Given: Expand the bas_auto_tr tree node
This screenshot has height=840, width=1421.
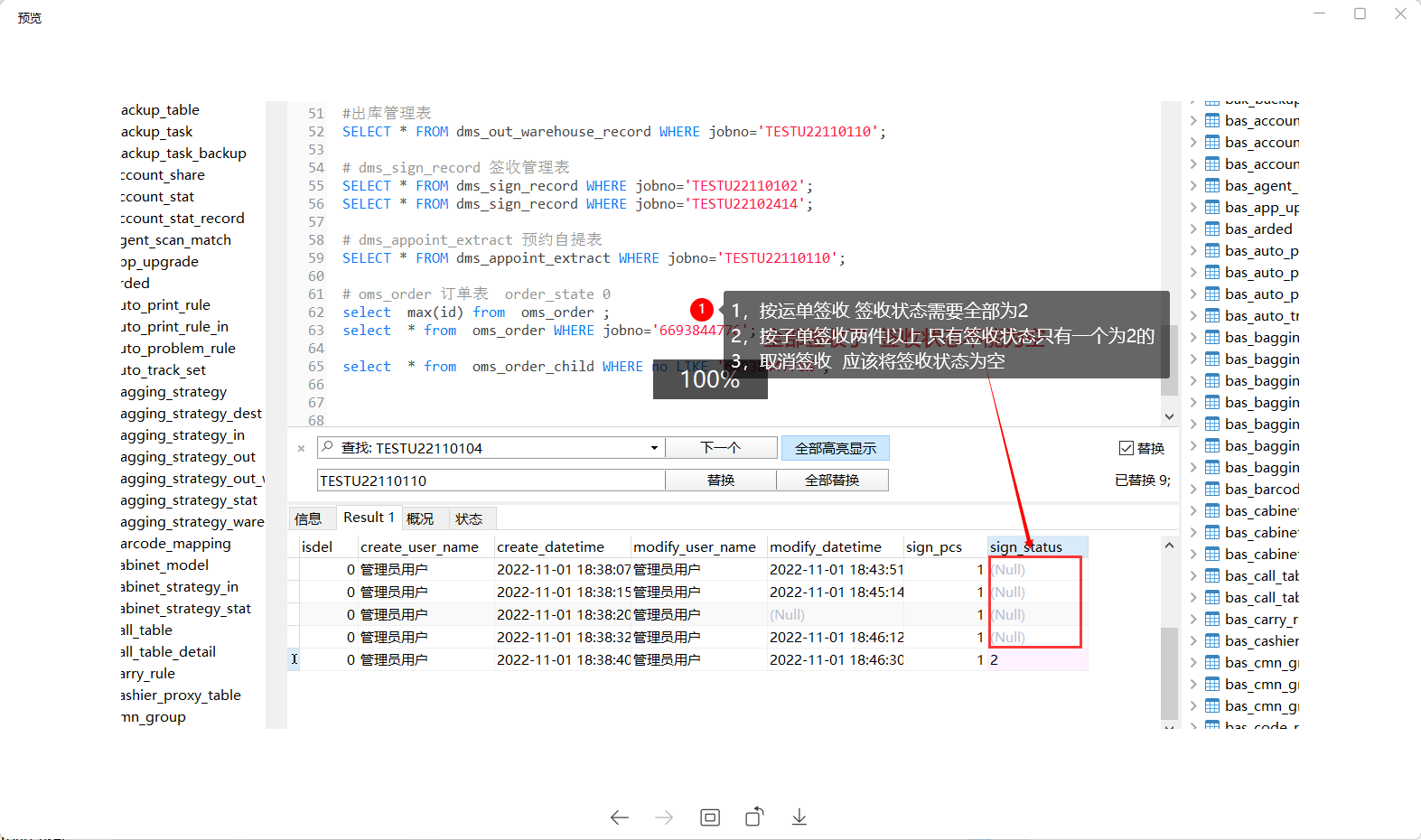Looking at the screenshot, I should click(x=1193, y=315).
